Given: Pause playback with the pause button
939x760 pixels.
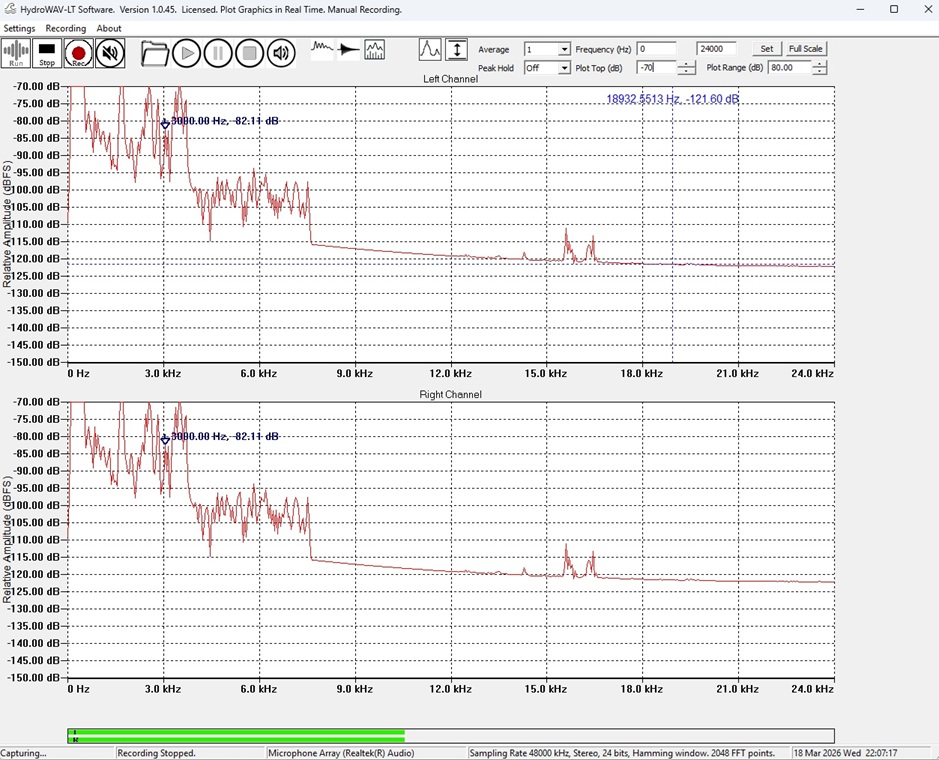Looking at the screenshot, I should point(218,53).
